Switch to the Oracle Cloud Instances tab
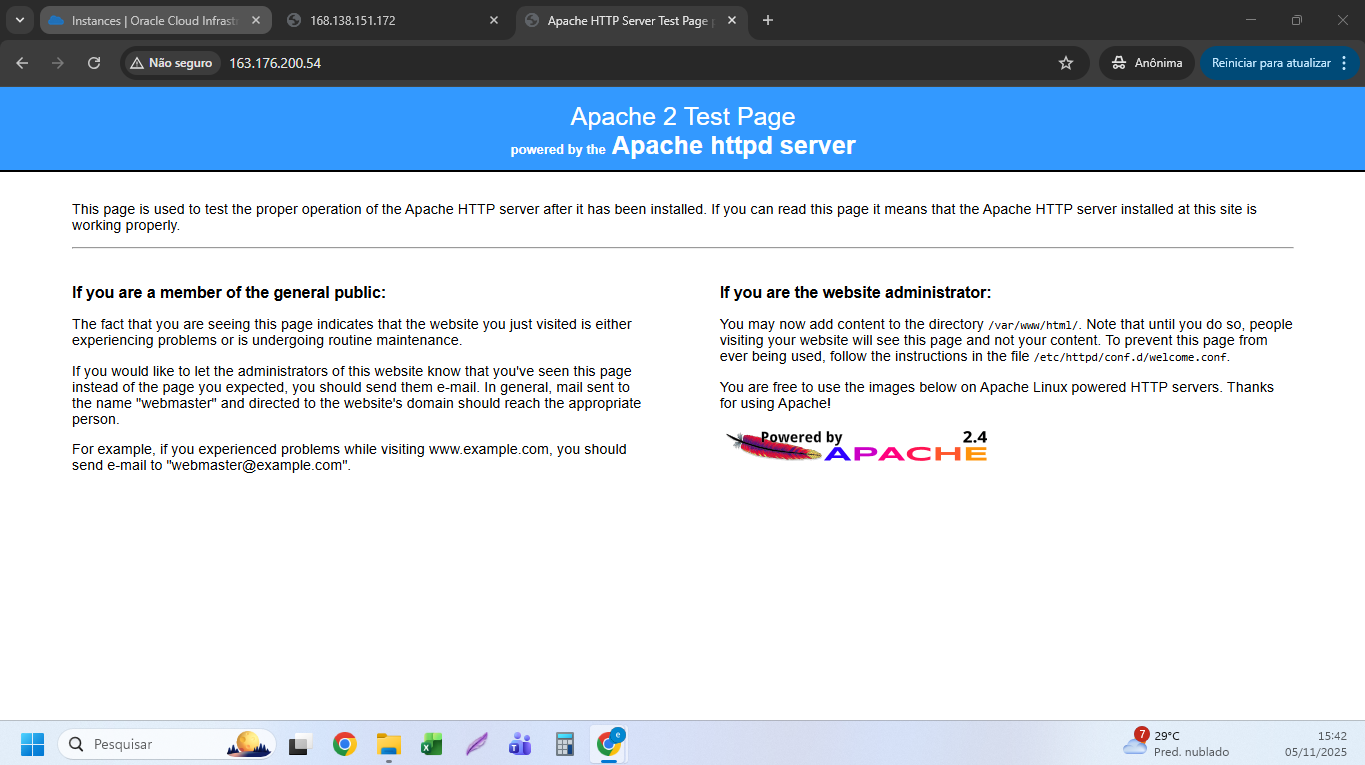1365x765 pixels. pyautogui.click(x=156, y=20)
